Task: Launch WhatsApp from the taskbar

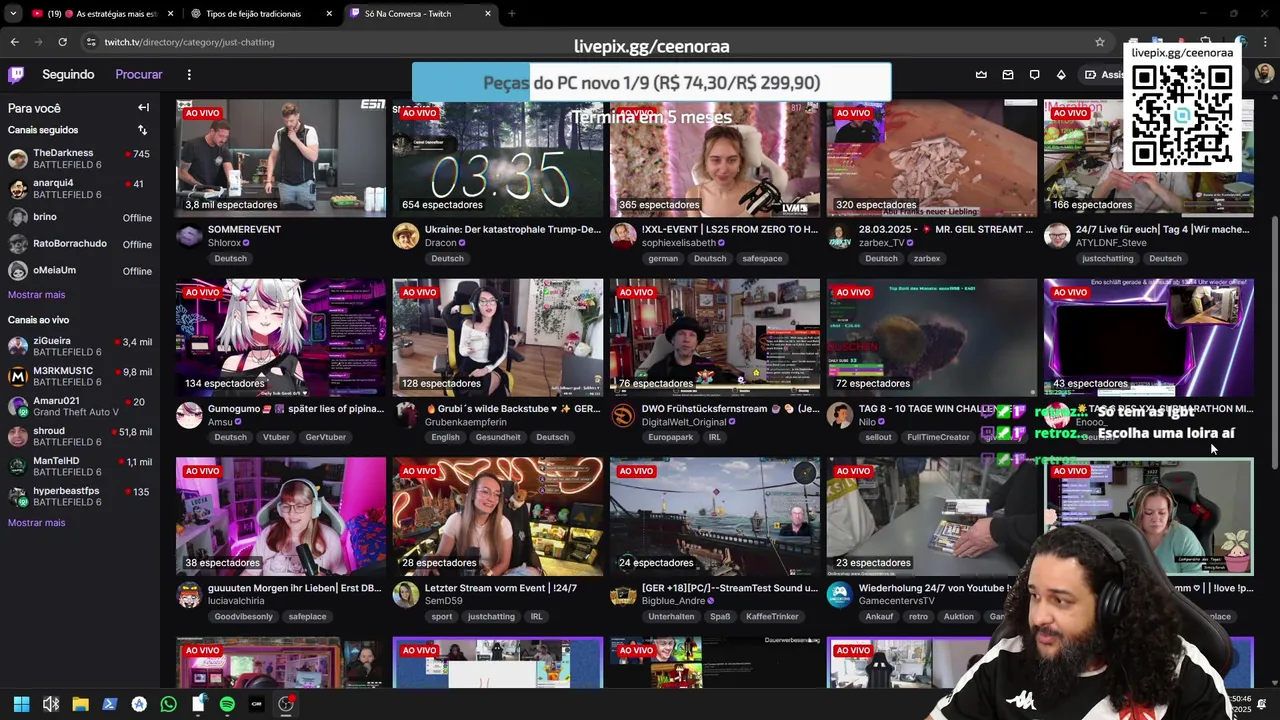Action: [x=168, y=704]
